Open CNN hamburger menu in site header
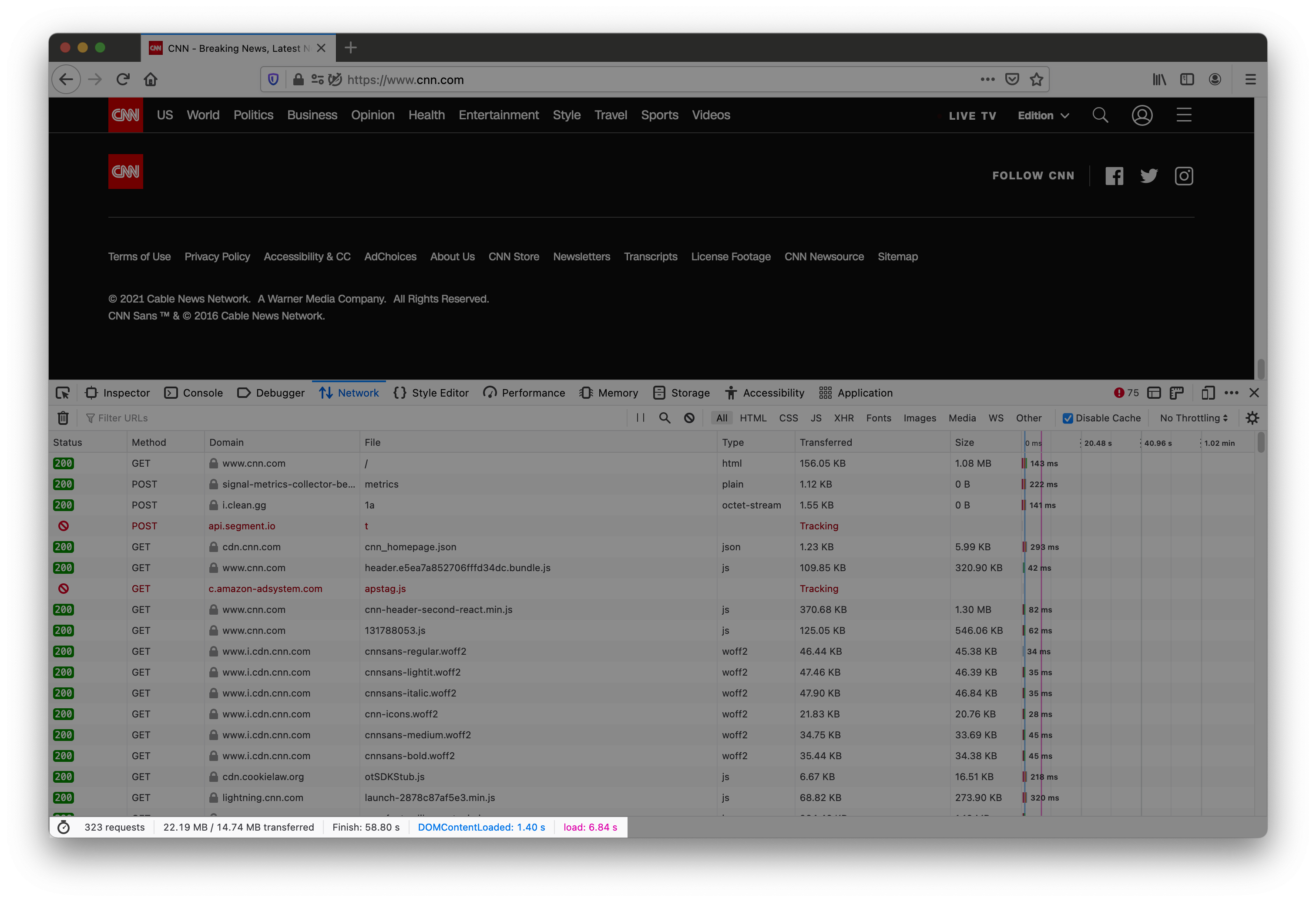 click(x=1184, y=115)
